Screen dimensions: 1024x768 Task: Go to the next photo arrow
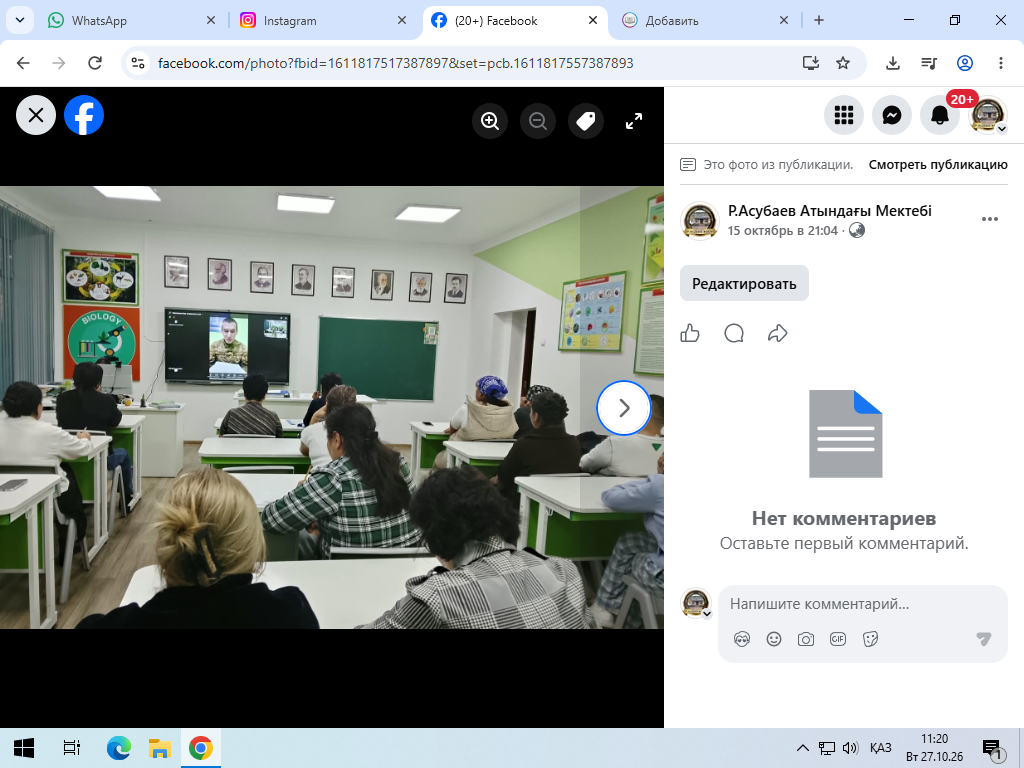(624, 408)
